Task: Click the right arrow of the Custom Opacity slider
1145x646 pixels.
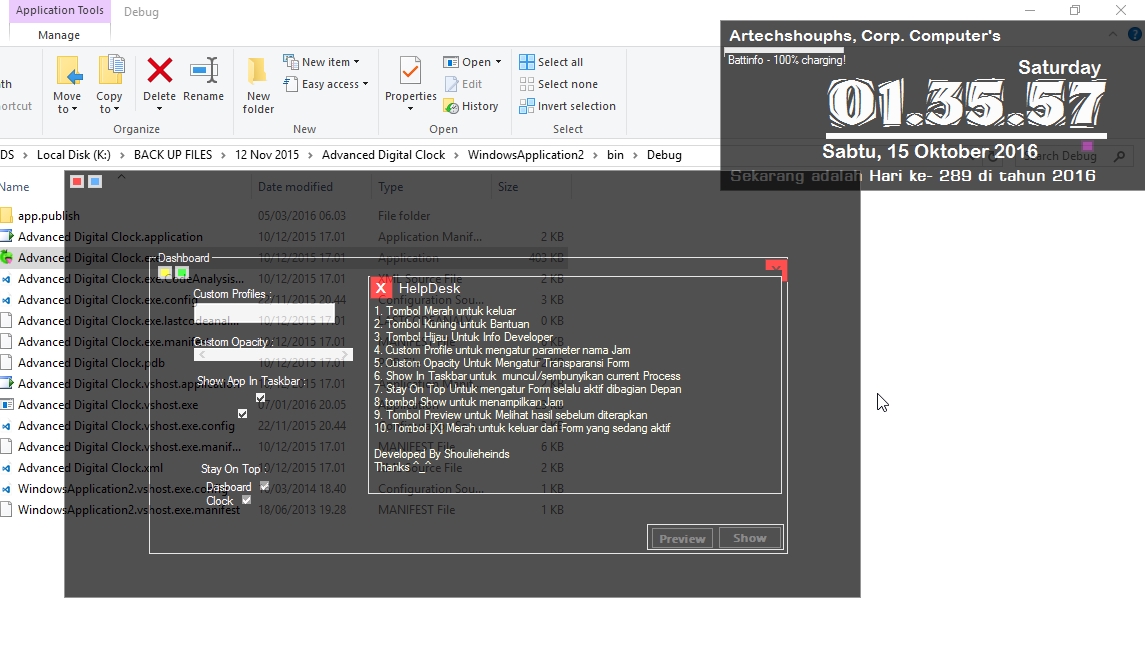Action: 345,355
